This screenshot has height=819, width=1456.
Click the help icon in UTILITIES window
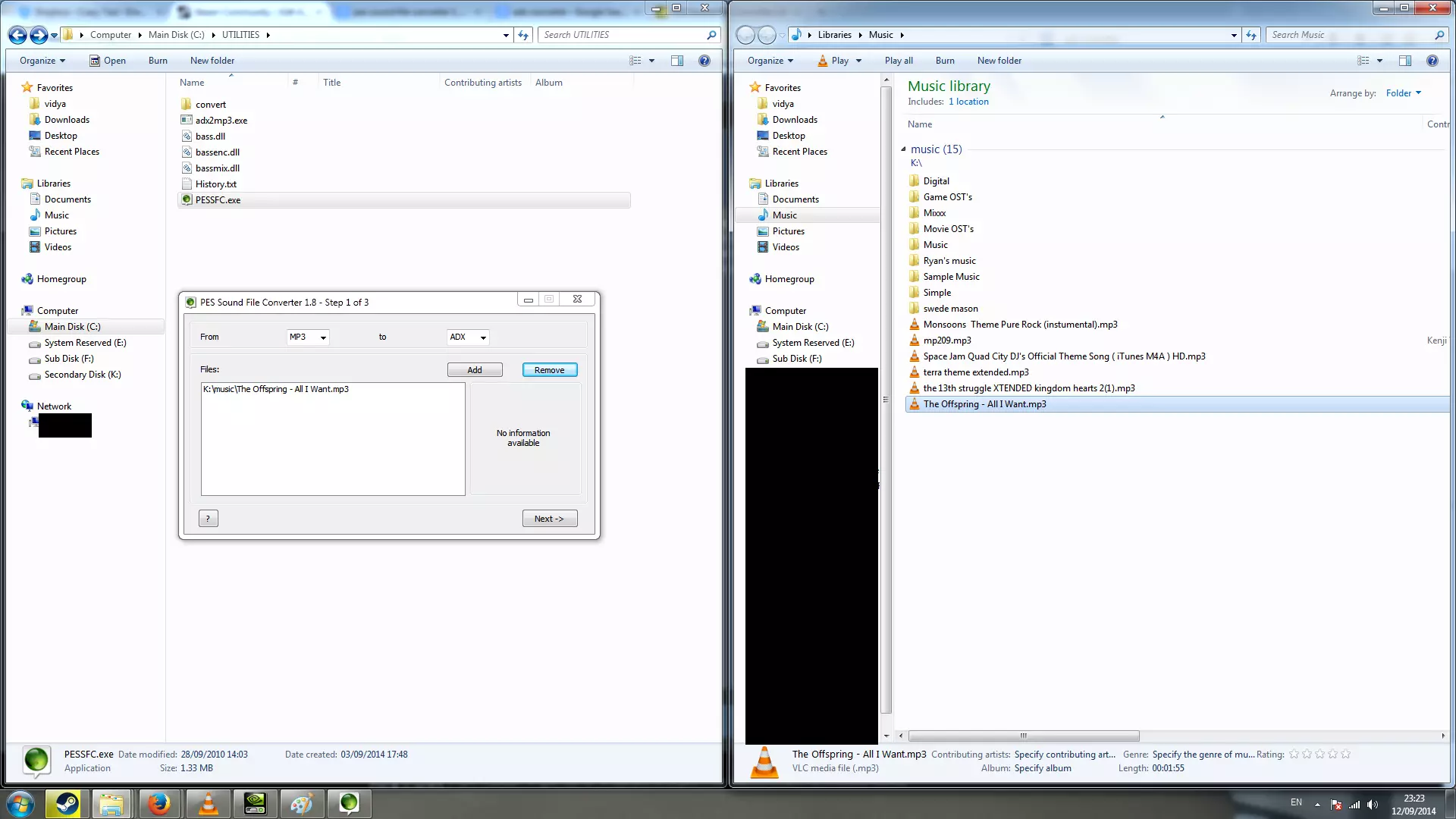tap(704, 61)
